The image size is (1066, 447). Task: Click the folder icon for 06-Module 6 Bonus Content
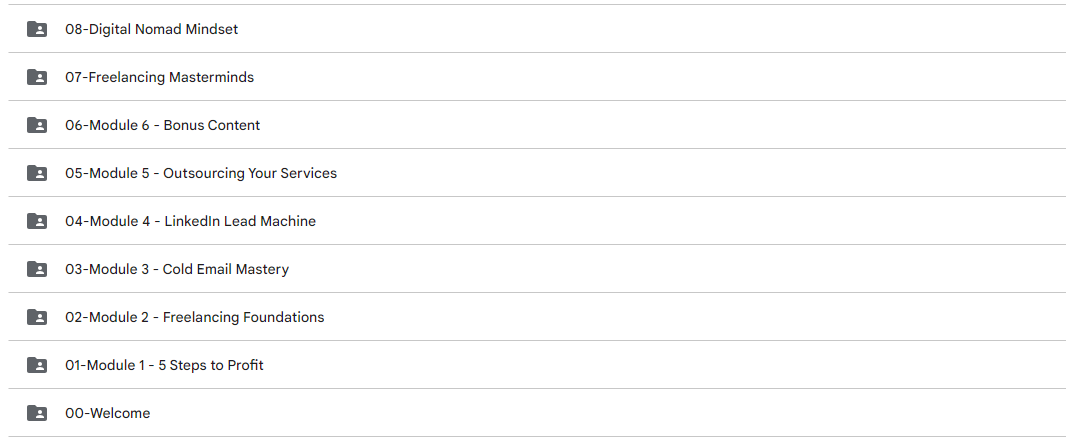[x=37, y=125]
